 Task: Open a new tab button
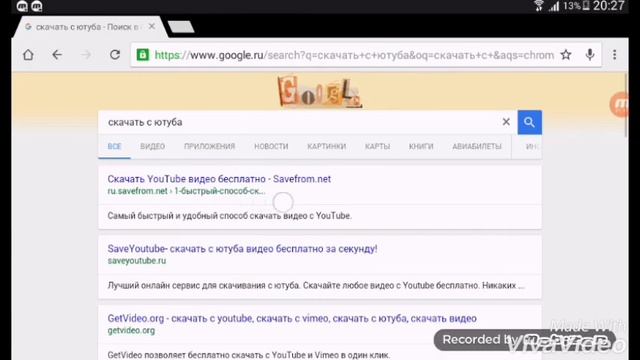(181, 27)
